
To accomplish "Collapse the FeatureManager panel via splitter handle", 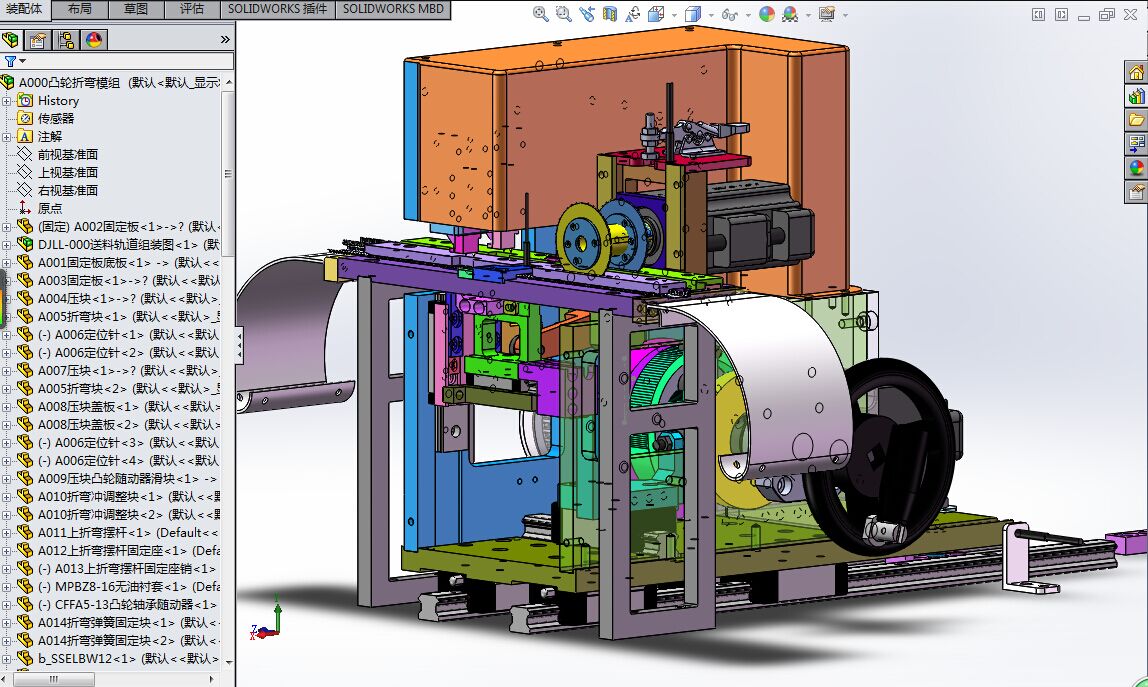I will [239, 344].
